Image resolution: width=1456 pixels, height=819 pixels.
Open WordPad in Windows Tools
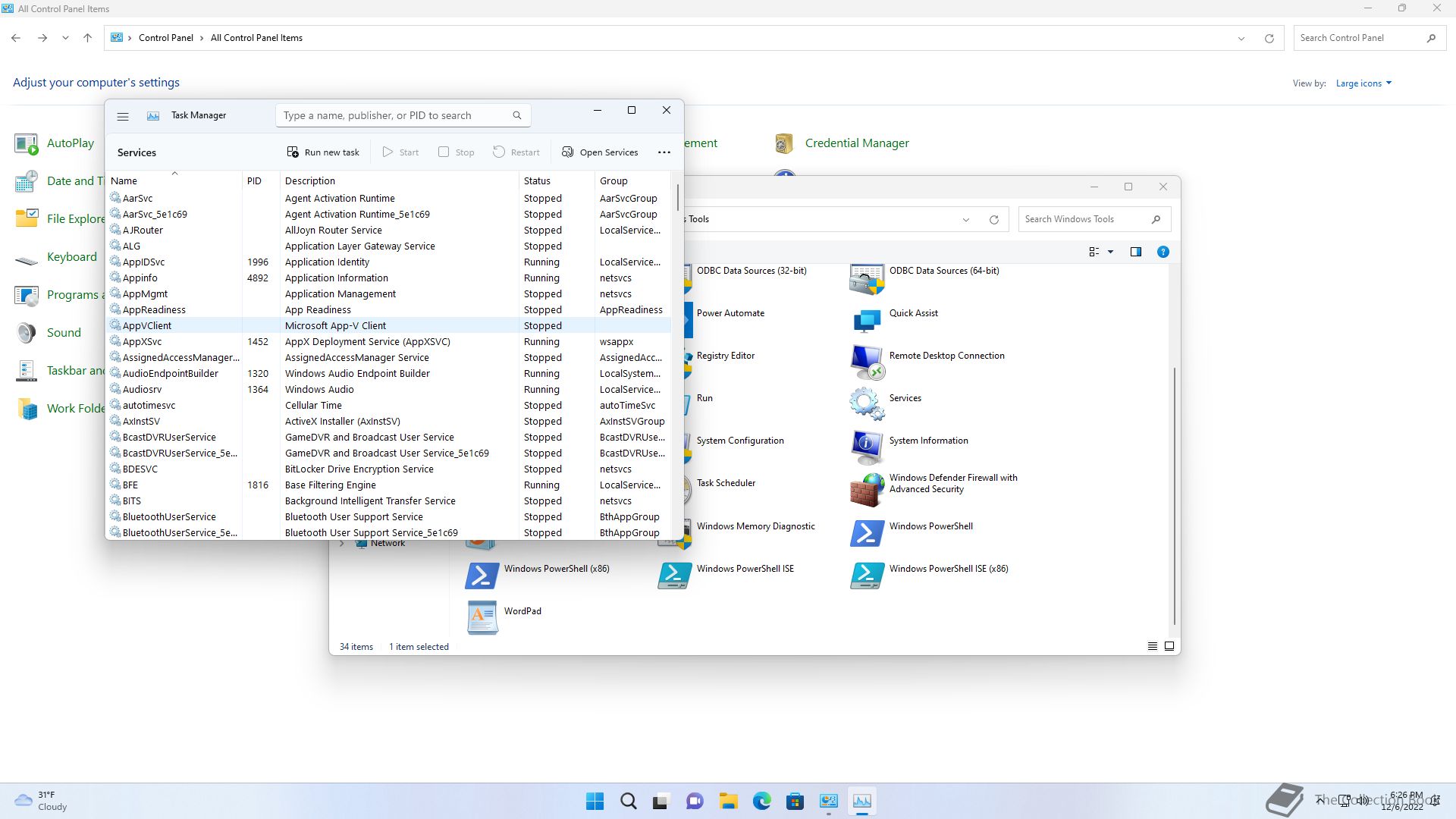[504, 619]
